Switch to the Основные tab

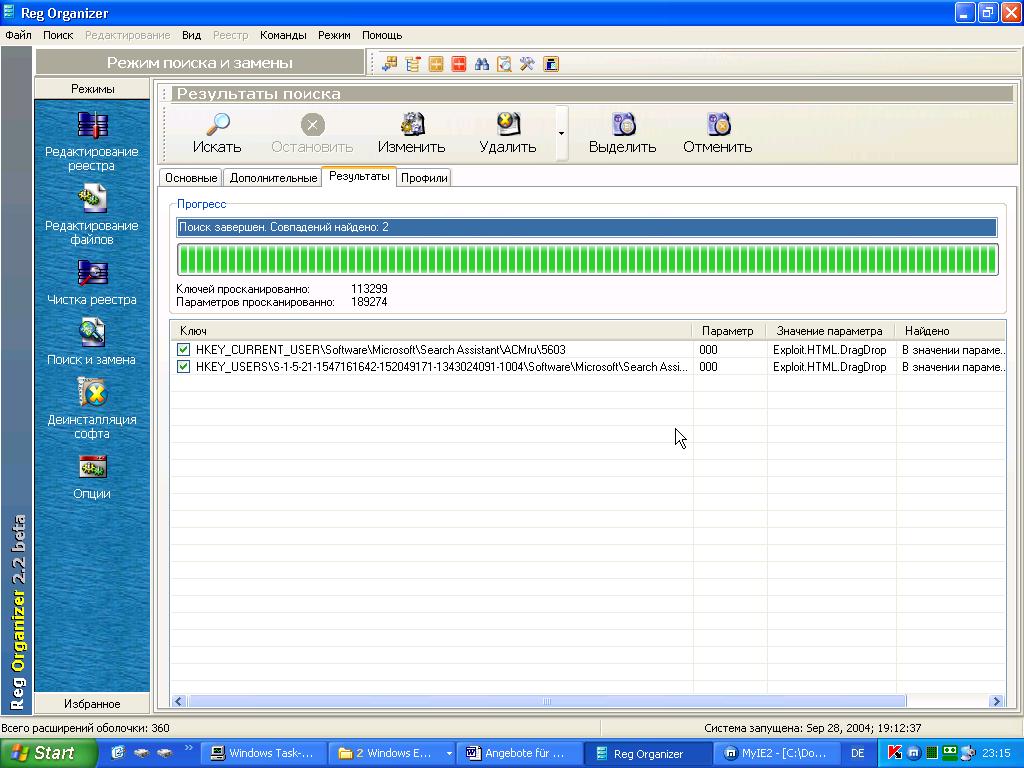[x=191, y=178]
